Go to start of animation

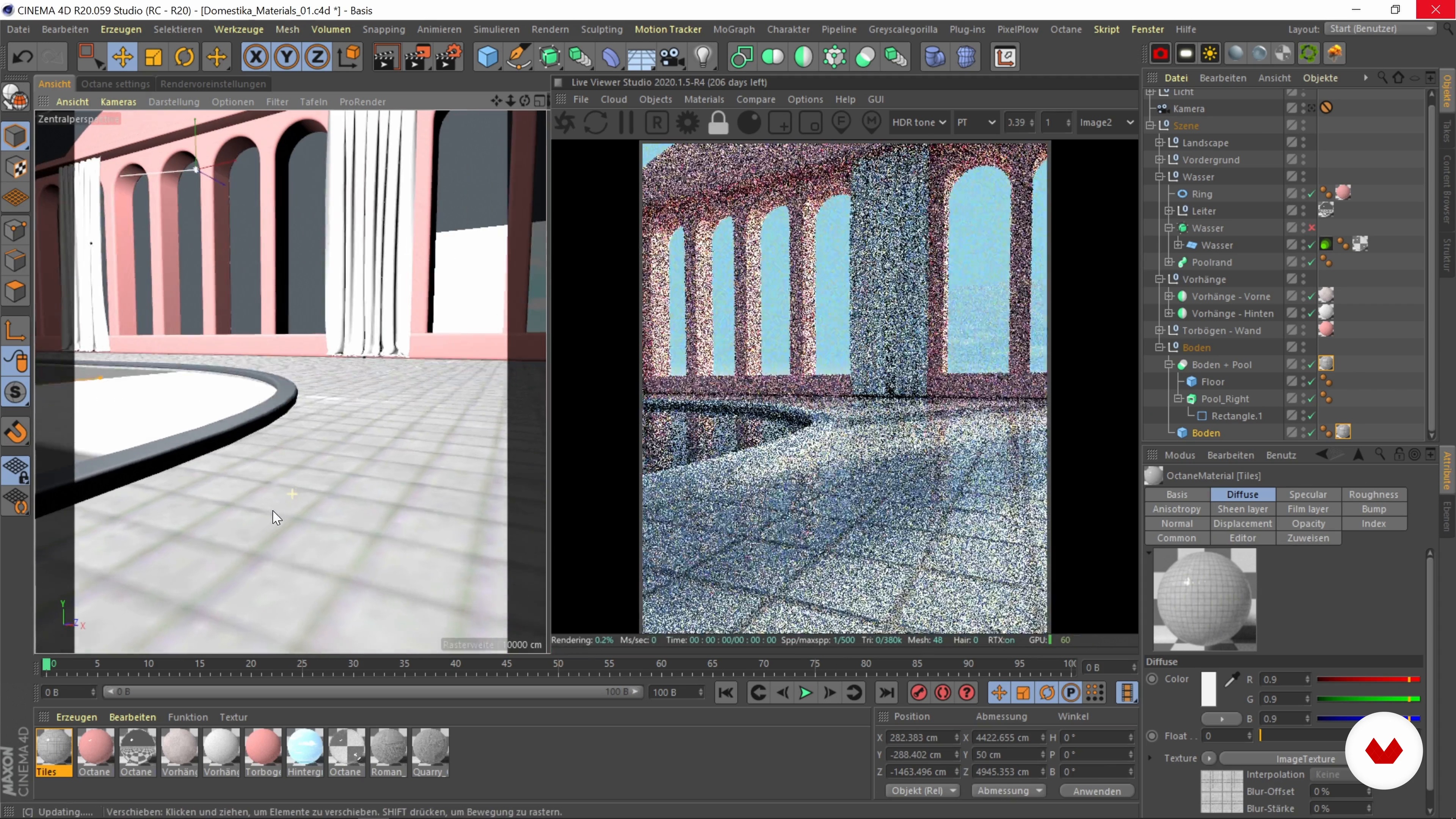point(726,692)
